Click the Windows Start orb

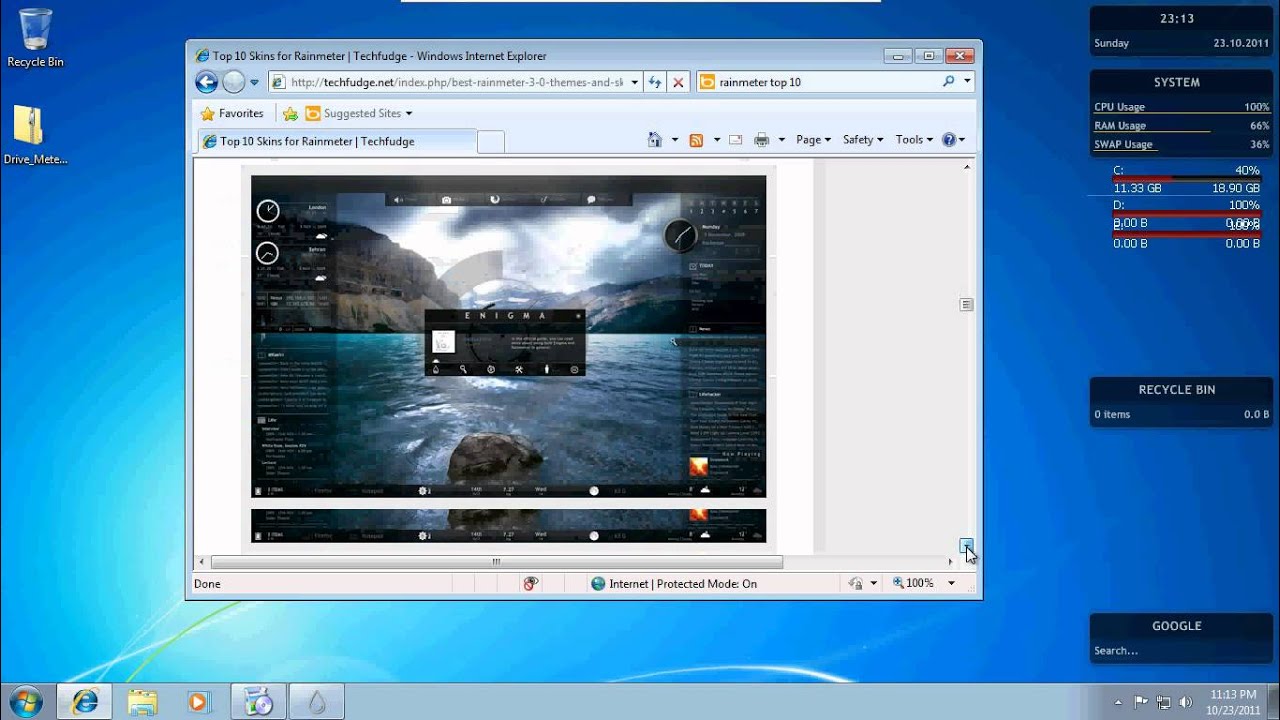(25, 702)
